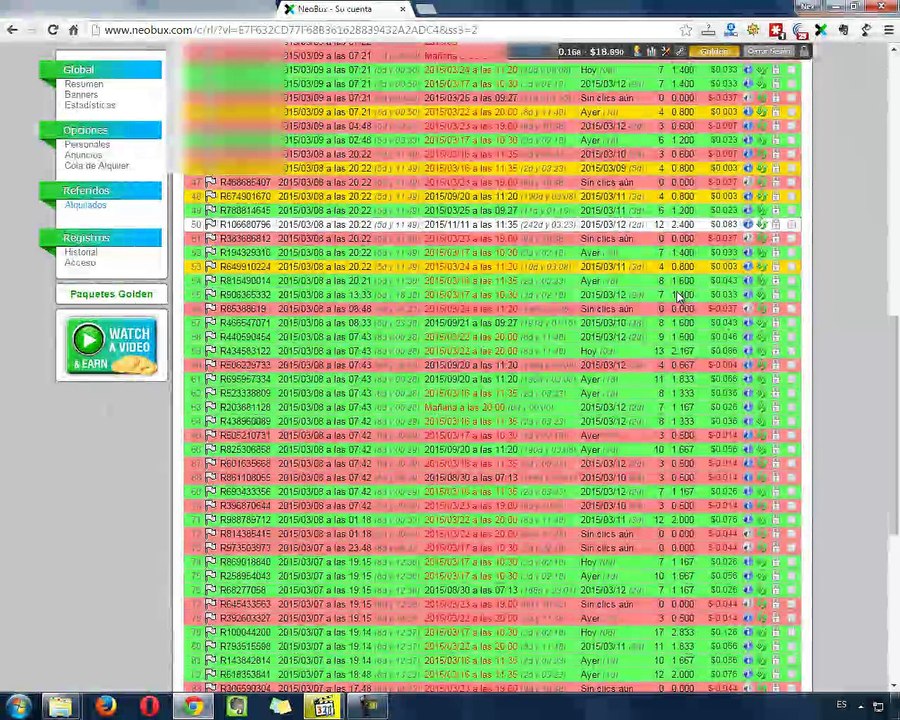Click account balance $18.890
The image size is (900, 720).
point(607,52)
